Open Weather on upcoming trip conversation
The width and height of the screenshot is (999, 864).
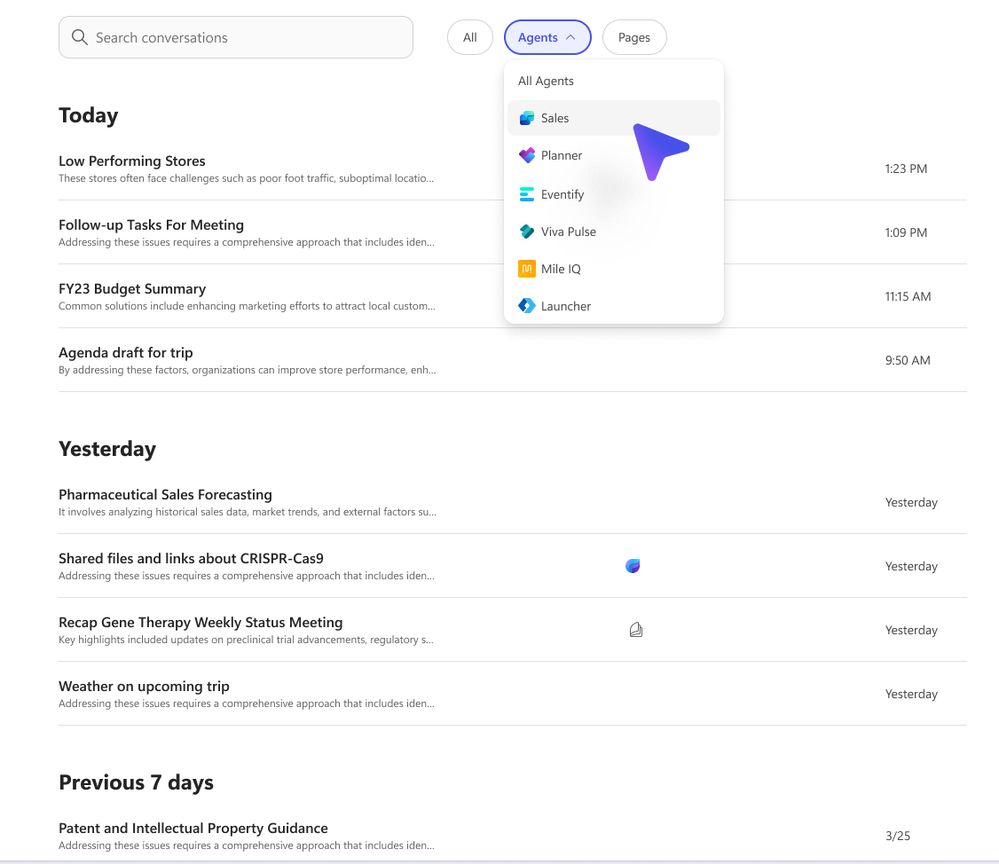pos(144,686)
